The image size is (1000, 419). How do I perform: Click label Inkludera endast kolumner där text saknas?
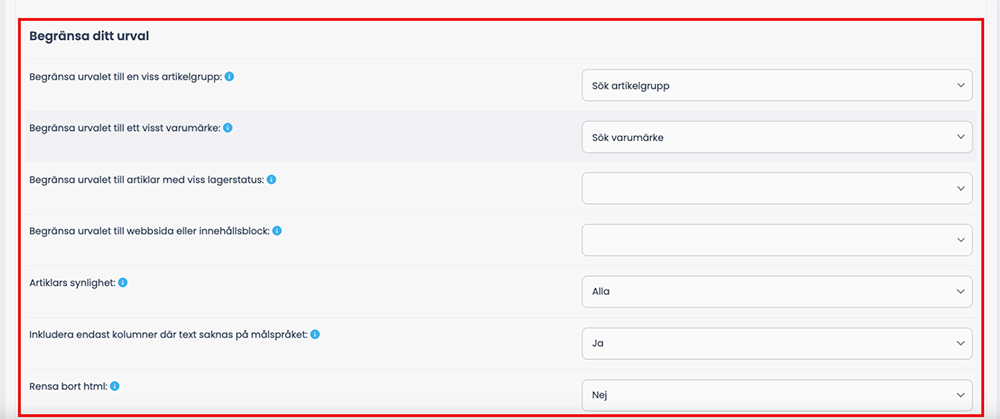click(x=169, y=334)
